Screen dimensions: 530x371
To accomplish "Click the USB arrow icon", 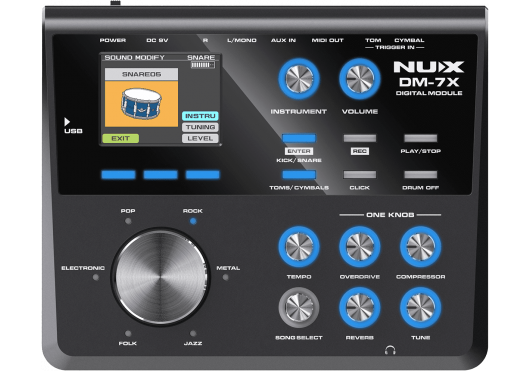I will click(67, 122).
